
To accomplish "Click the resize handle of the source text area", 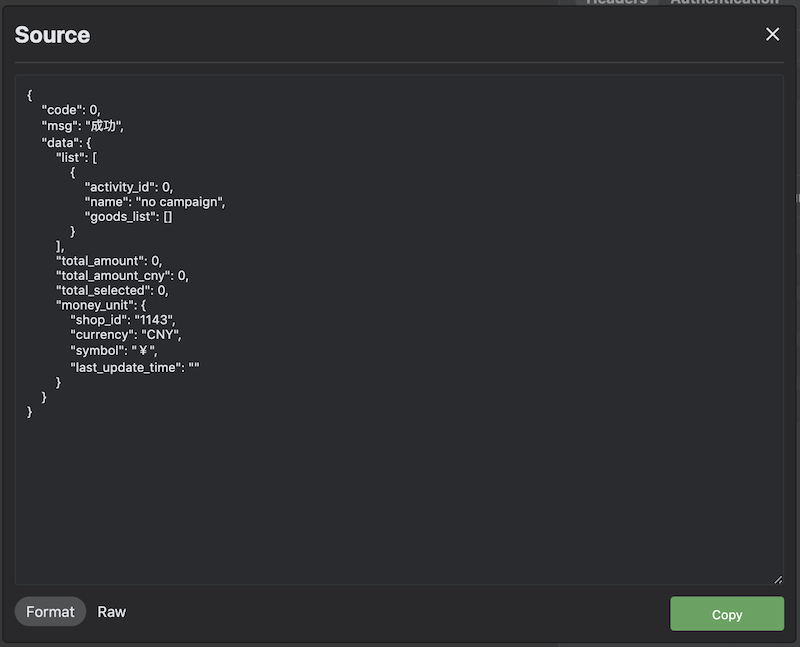I will 778,579.
